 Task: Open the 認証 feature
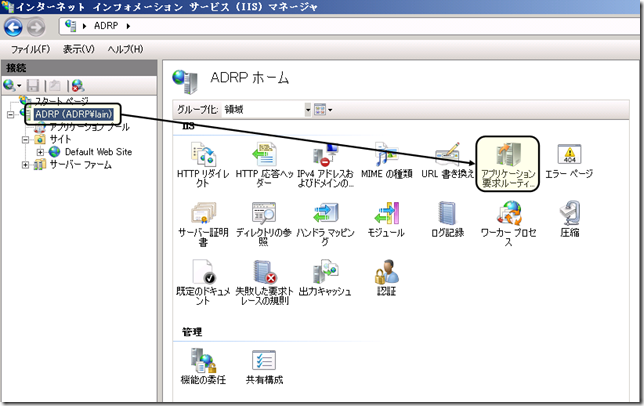(x=386, y=278)
